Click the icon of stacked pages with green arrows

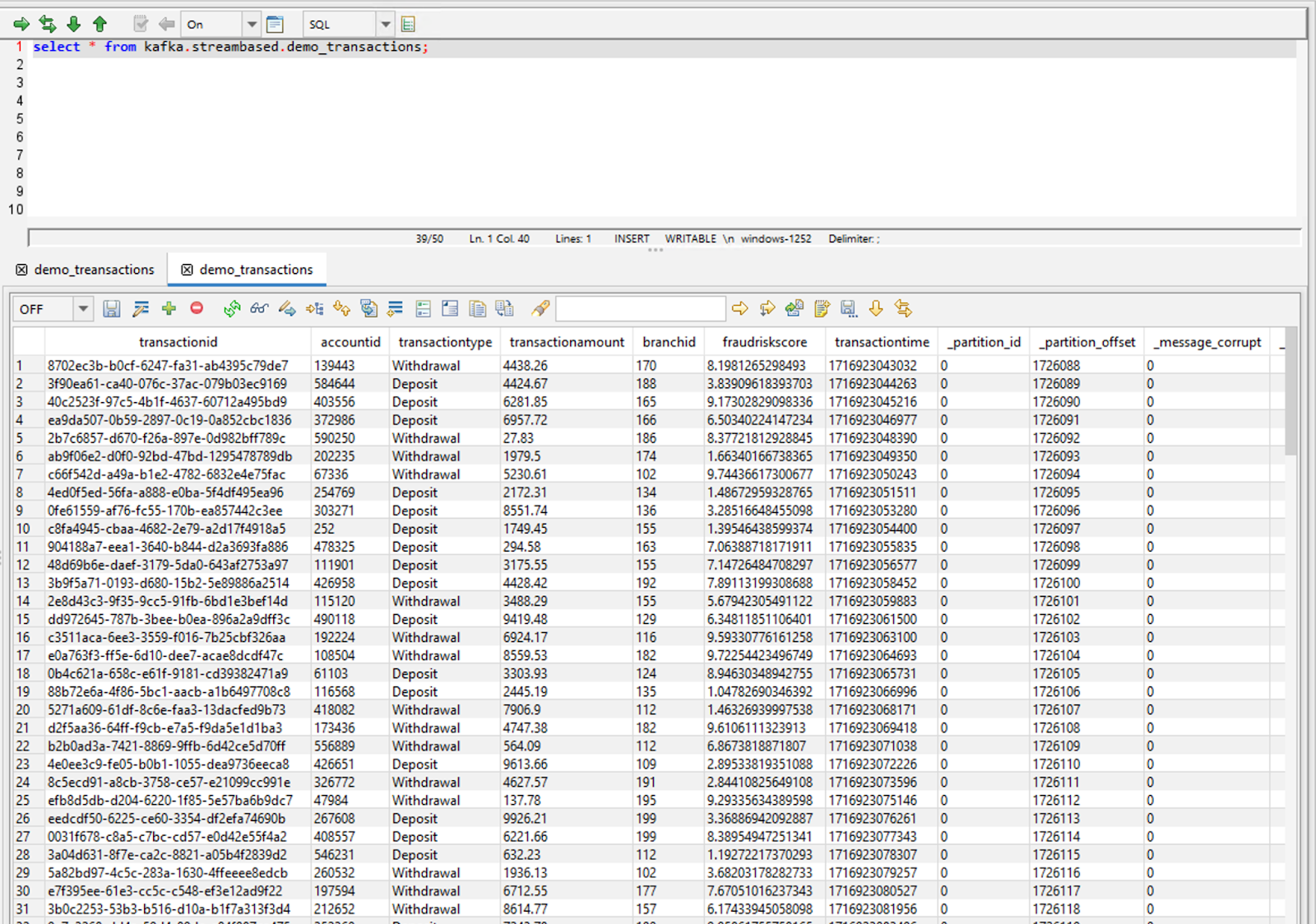click(369, 308)
